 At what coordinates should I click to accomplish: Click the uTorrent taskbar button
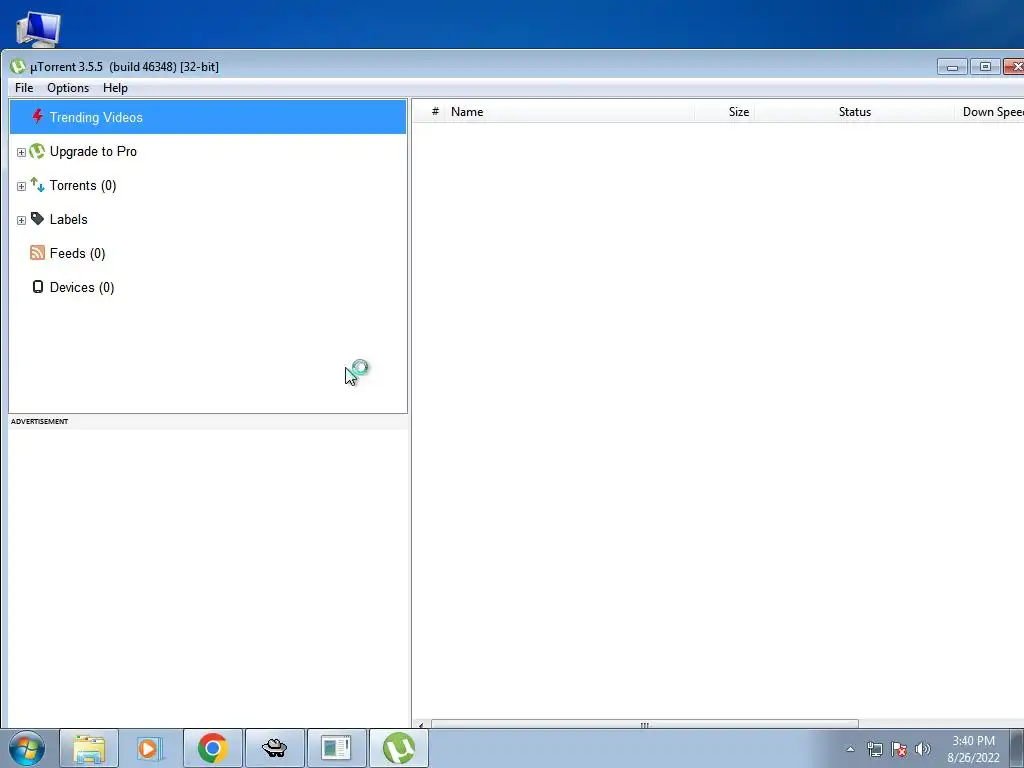398,748
